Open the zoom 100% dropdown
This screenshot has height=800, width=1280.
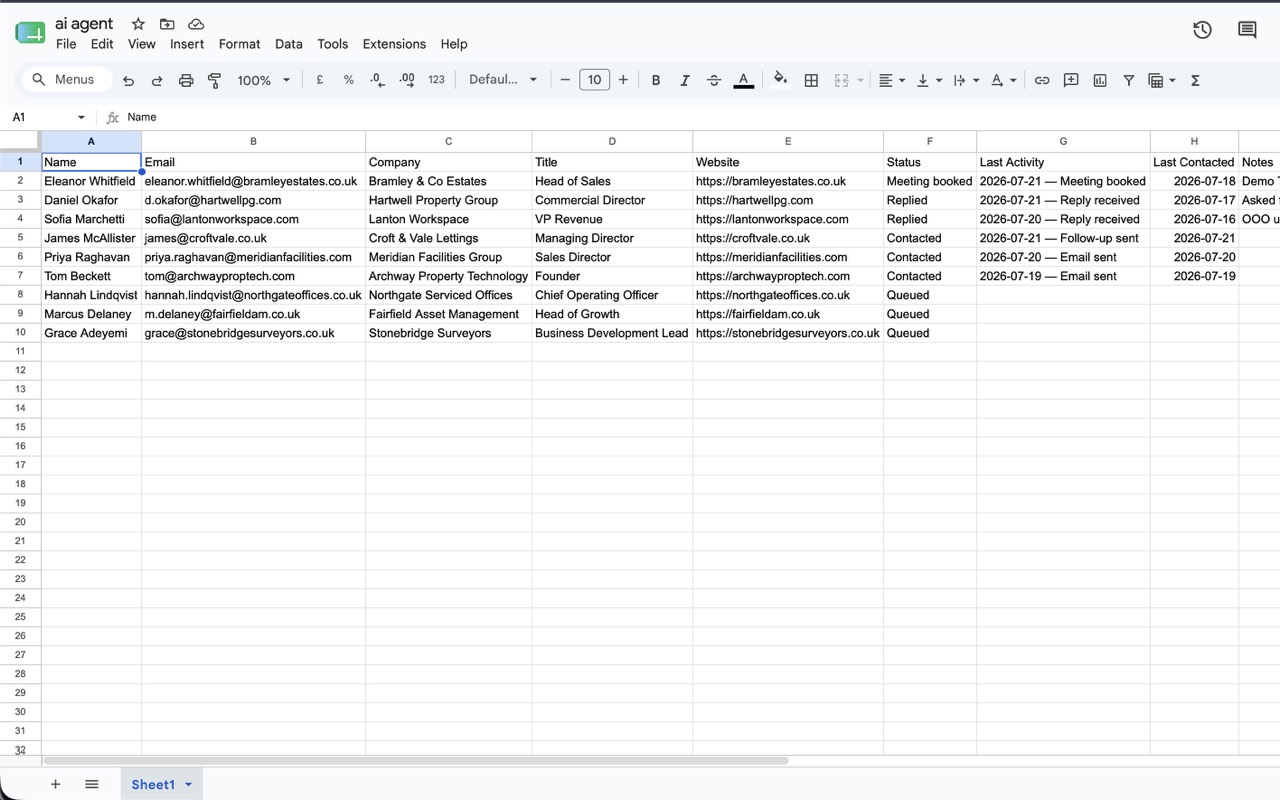(264, 80)
